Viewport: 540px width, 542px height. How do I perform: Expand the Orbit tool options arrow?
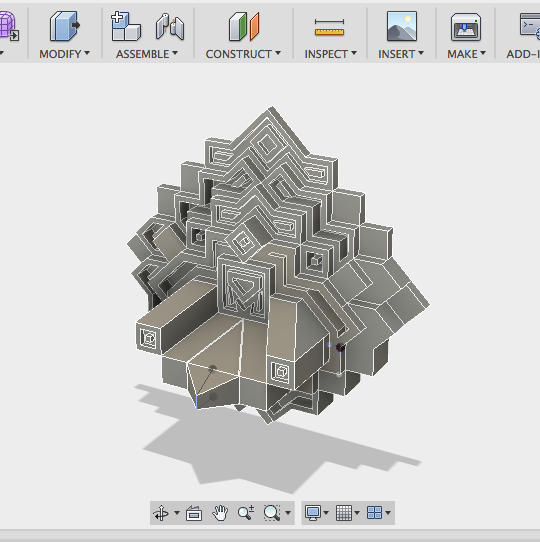177,513
